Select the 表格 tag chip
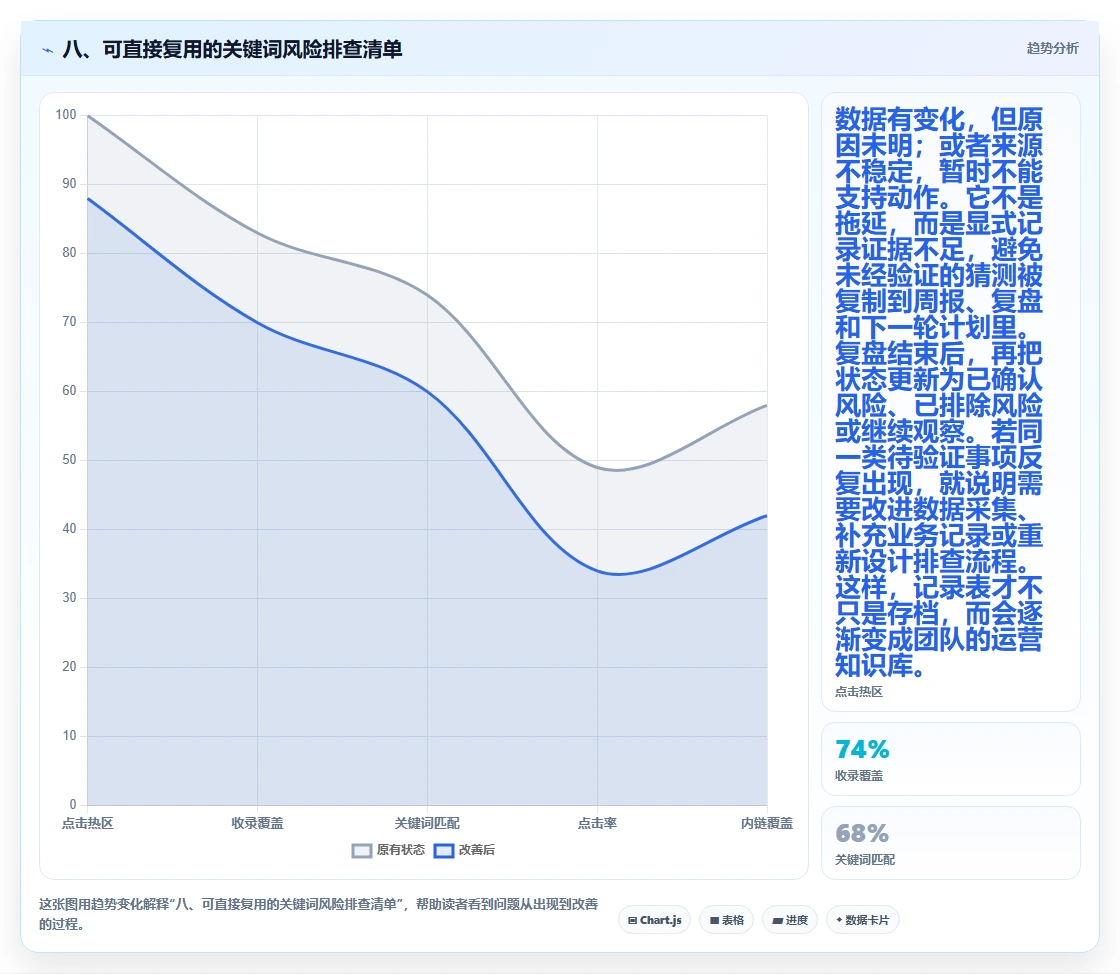1120x974 pixels. tap(726, 920)
